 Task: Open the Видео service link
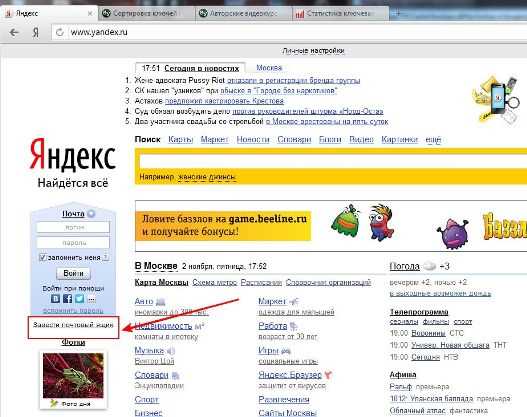361,139
